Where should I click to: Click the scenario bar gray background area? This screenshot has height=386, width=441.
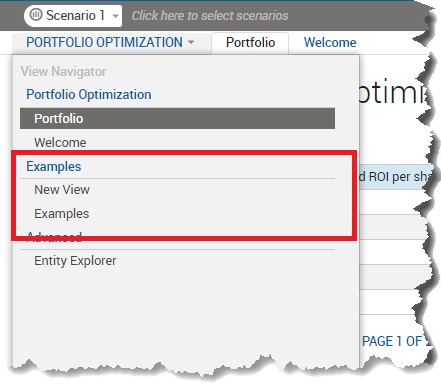pos(357,16)
